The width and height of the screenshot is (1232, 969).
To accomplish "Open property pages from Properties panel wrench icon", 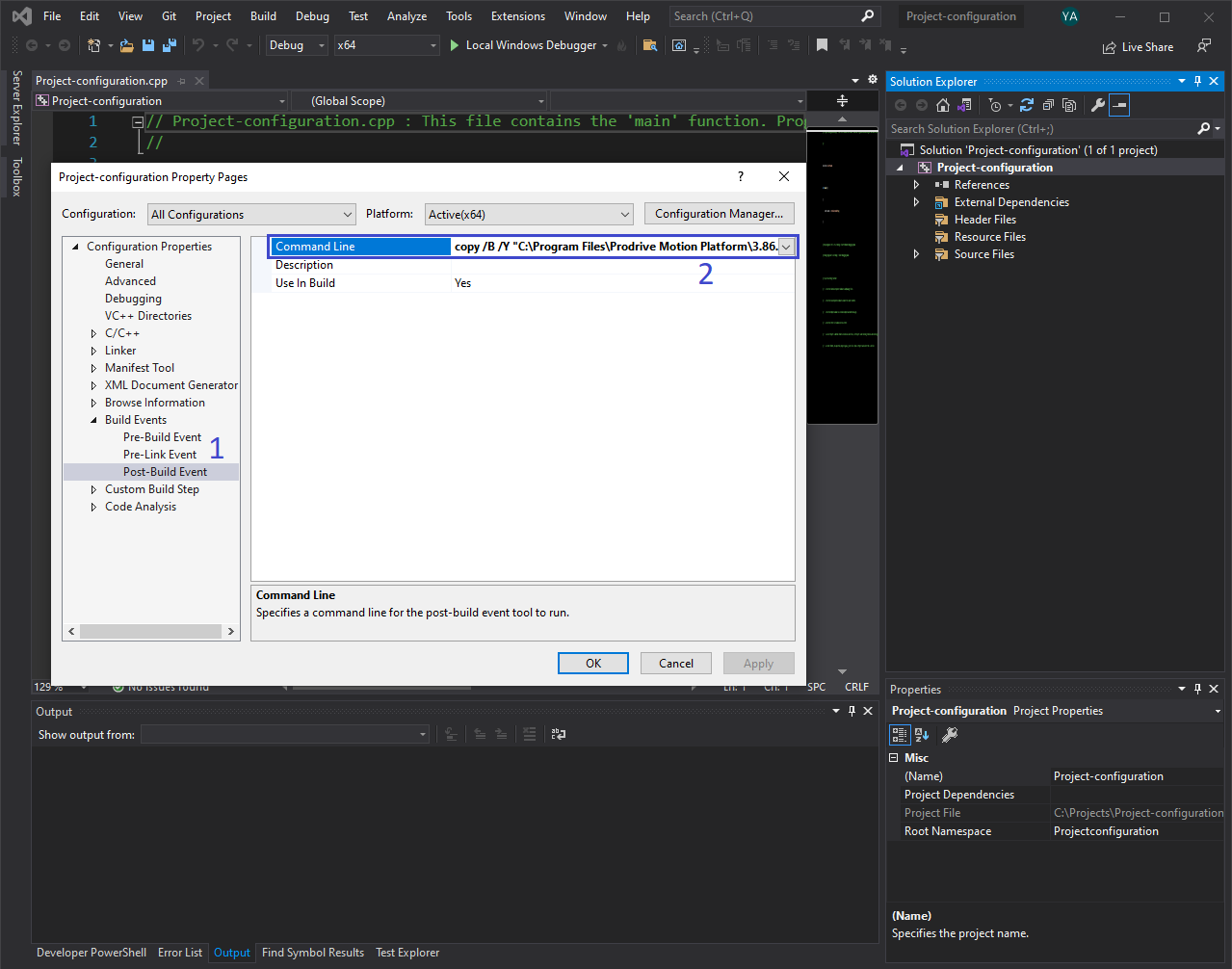I will [949, 734].
